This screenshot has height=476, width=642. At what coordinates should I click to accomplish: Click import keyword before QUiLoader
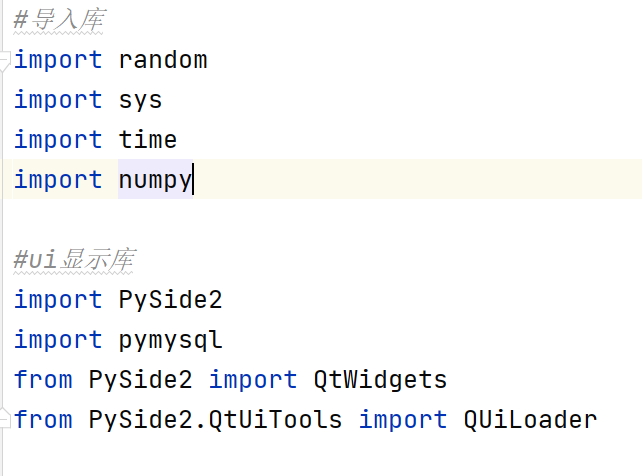click(x=403, y=420)
